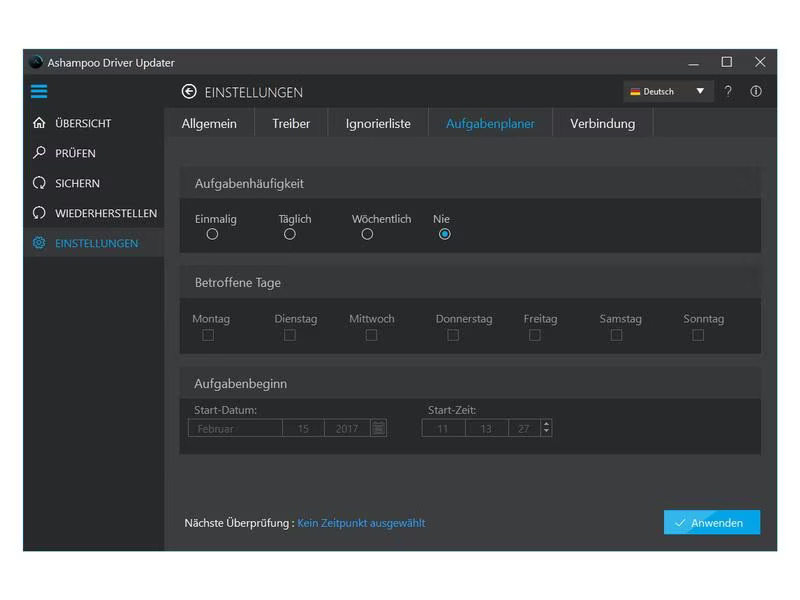Click the Start-Zeit spinner arrows

click(546, 428)
